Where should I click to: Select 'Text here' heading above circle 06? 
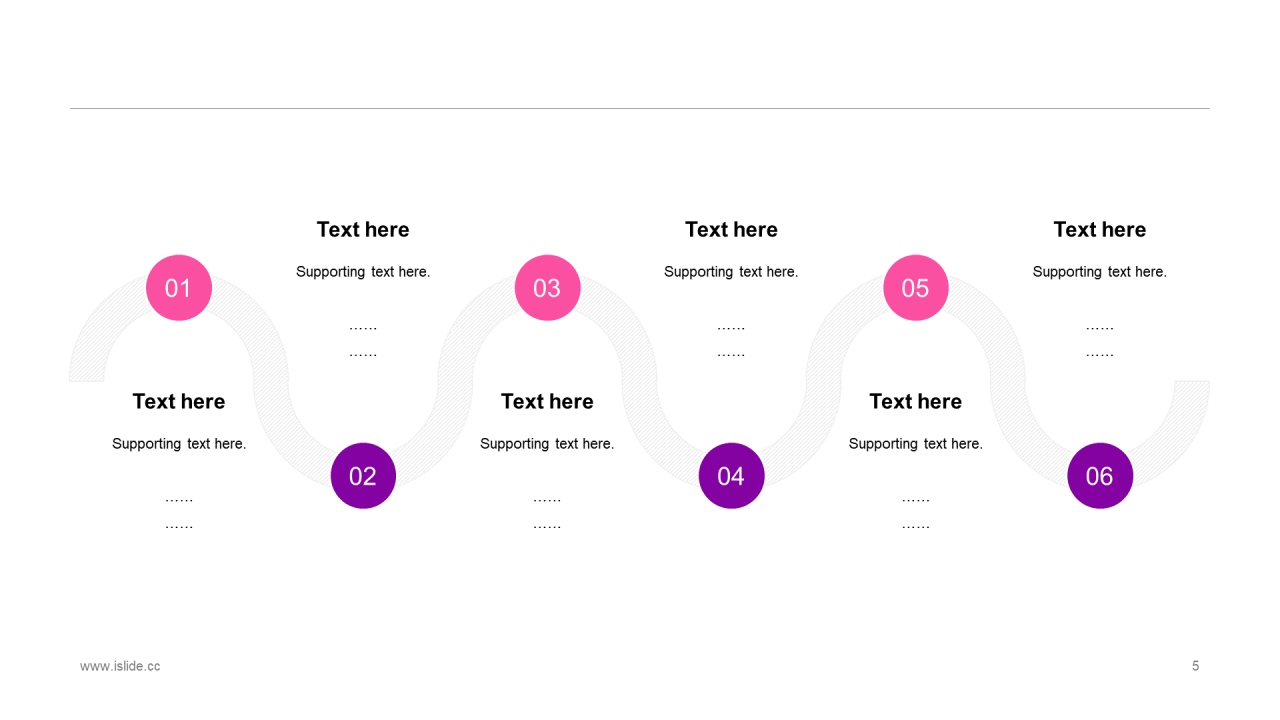point(1099,229)
